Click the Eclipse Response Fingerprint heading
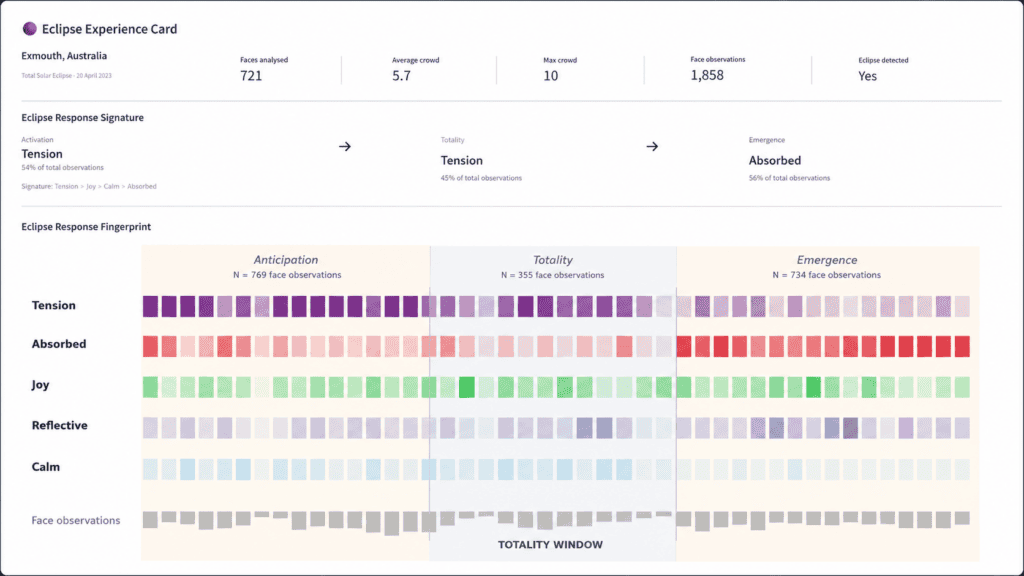The height and width of the screenshot is (576, 1024). pyautogui.click(x=86, y=227)
